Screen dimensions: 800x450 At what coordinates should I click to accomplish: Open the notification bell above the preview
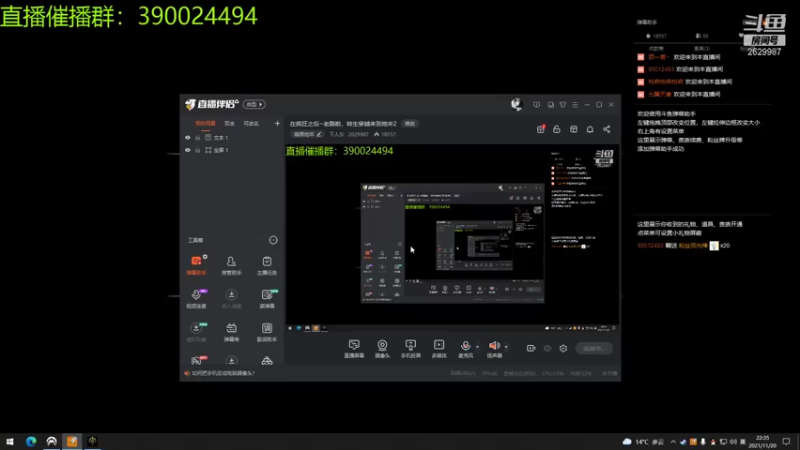[x=590, y=129]
